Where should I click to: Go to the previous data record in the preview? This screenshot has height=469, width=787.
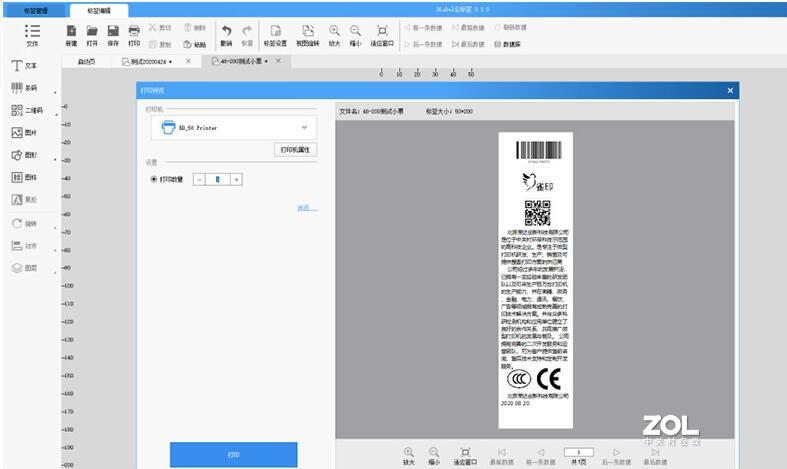tap(541, 452)
